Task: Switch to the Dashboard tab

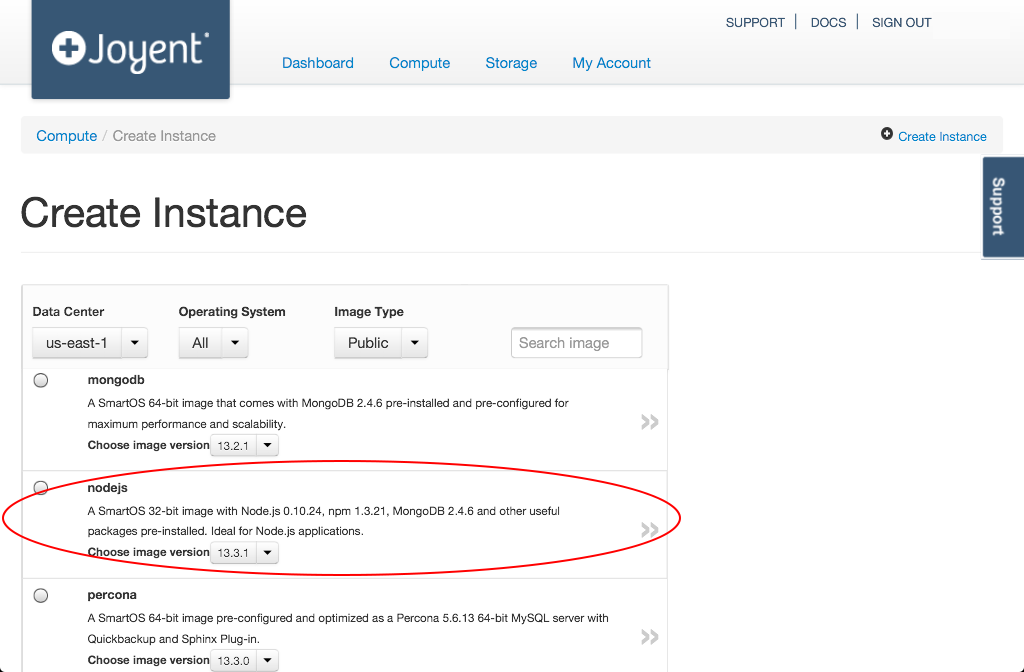Action: point(318,63)
